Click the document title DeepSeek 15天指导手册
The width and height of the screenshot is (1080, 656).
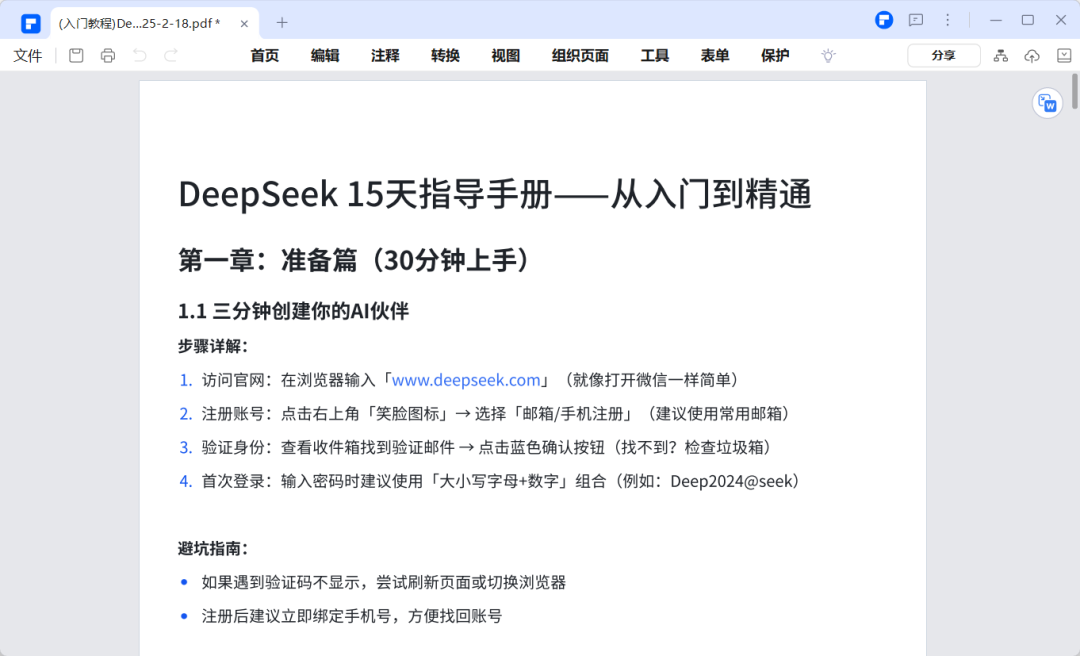[495, 194]
